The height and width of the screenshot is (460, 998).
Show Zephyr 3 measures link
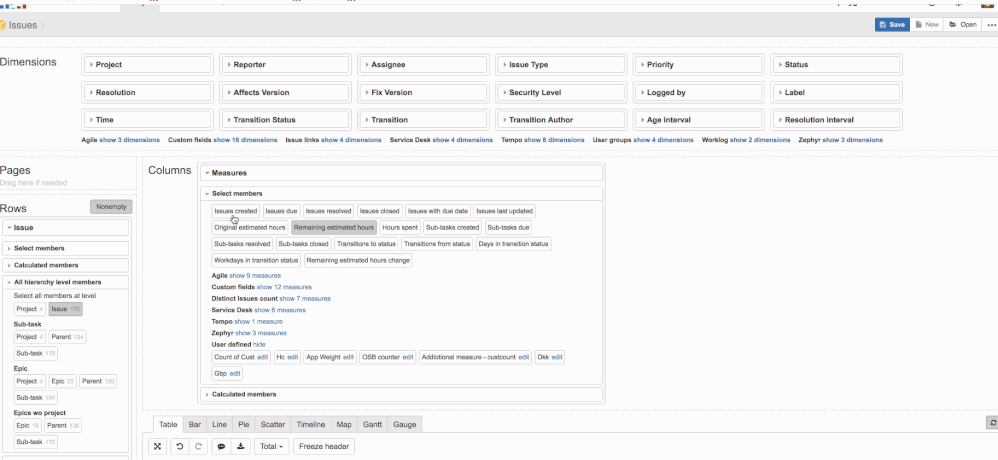click(x=261, y=333)
